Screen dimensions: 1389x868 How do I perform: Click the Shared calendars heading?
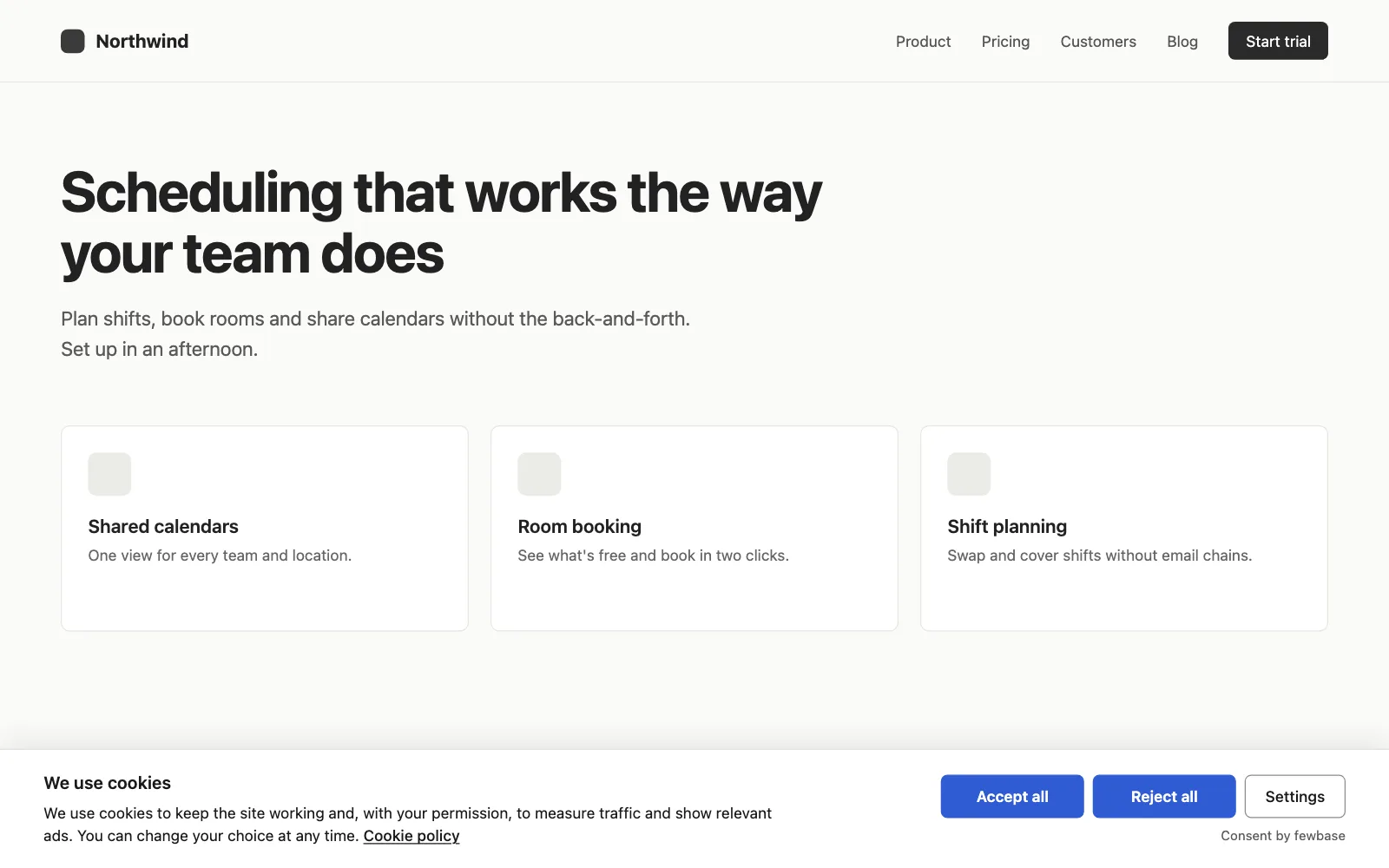coord(163,527)
